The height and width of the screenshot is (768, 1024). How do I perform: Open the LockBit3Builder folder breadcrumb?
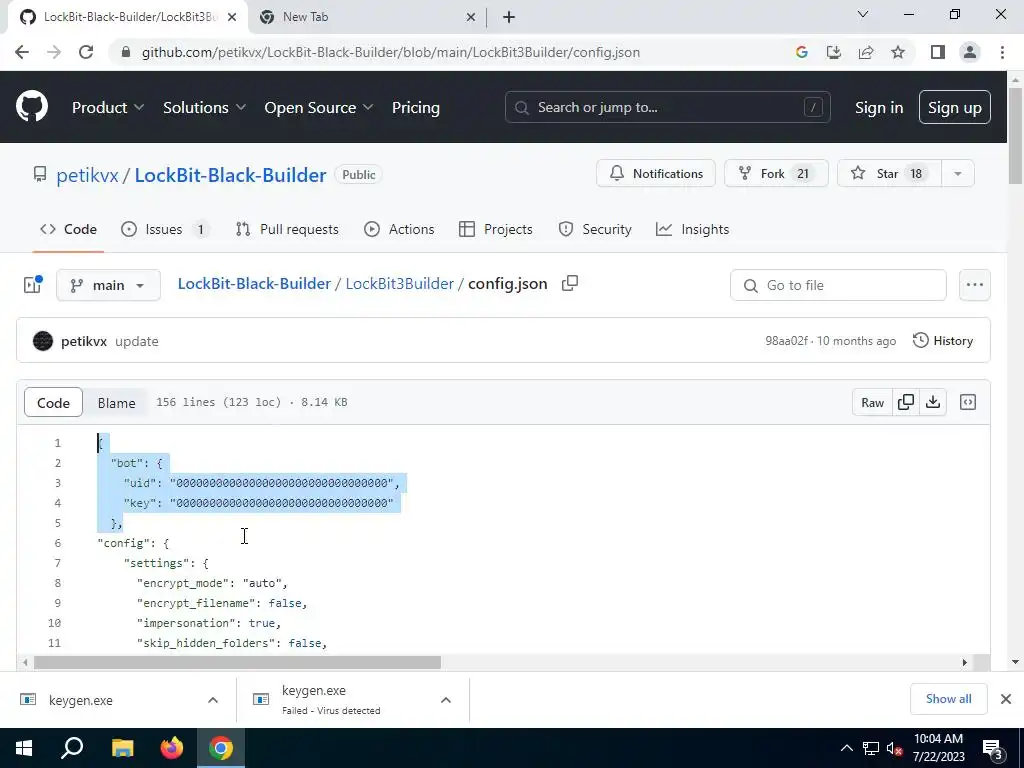pyautogui.click(x=399, y=283)
